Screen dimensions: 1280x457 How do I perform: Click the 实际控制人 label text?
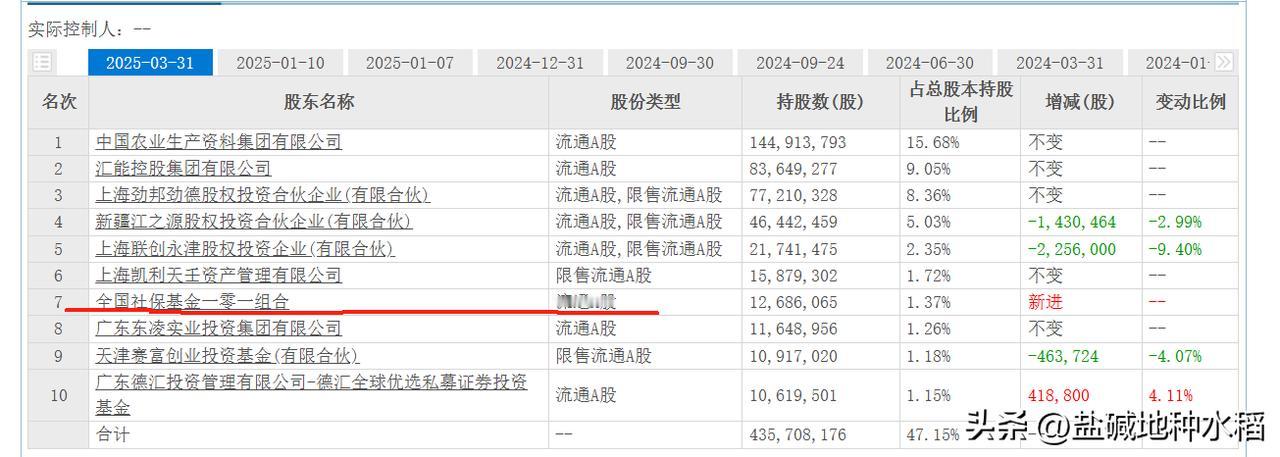(75, 29)
